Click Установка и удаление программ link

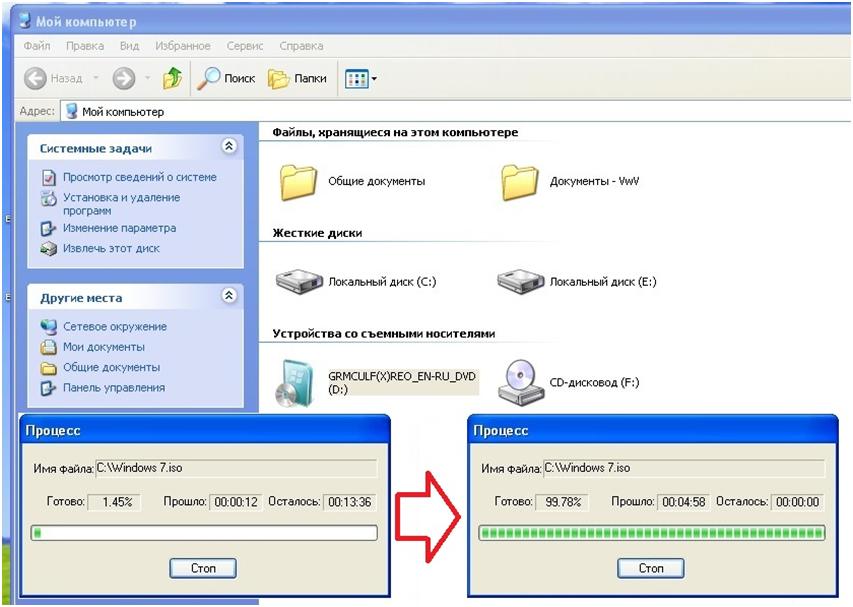click(121, 204)
